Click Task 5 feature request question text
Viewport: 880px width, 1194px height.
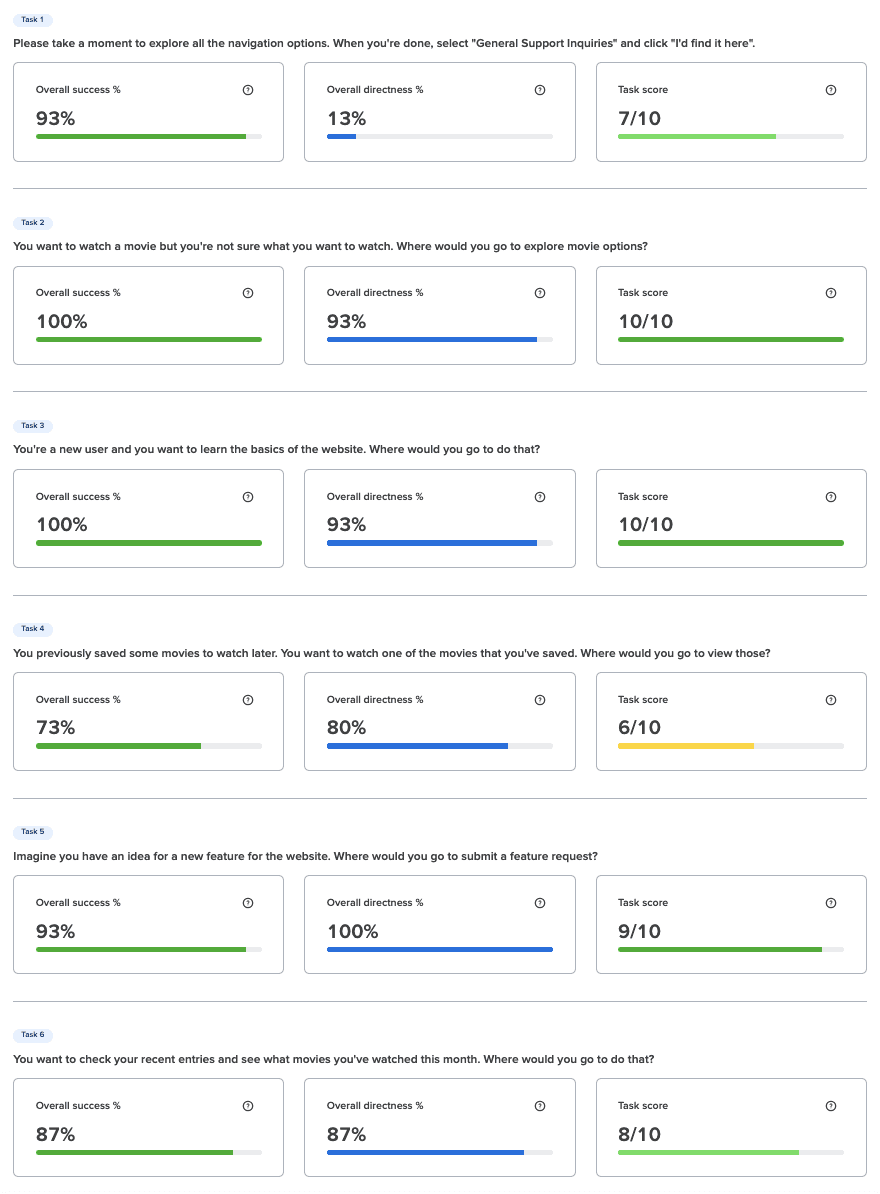pos(305,856)
